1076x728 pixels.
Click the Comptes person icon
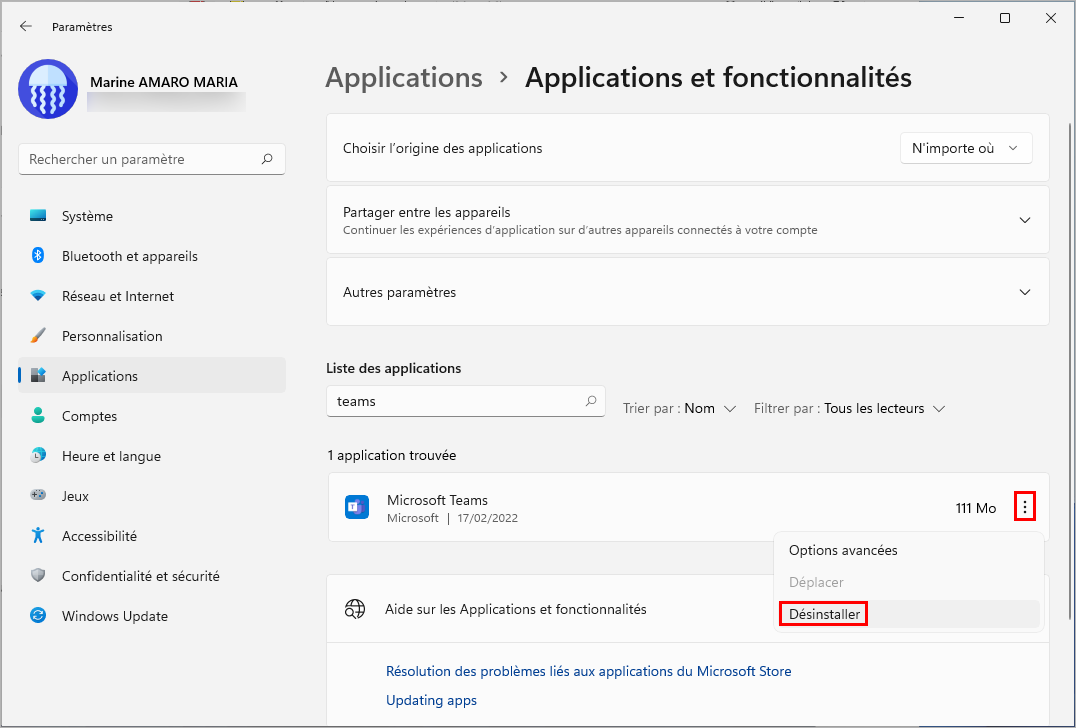coord(38,415)
